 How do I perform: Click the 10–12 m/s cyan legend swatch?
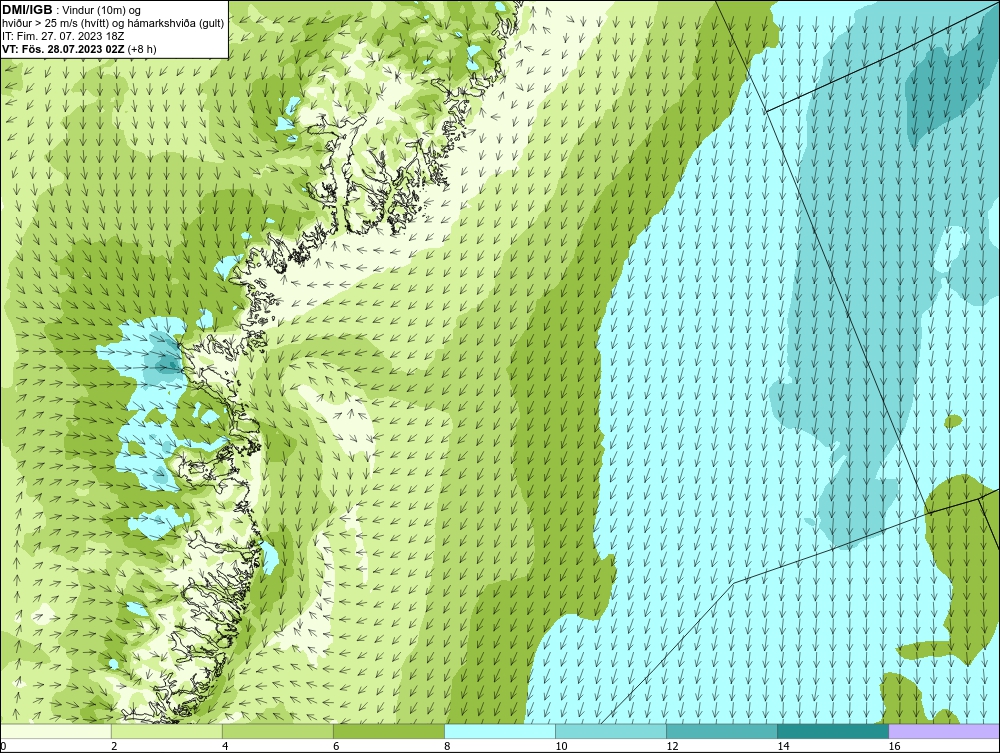coord(611,731)
